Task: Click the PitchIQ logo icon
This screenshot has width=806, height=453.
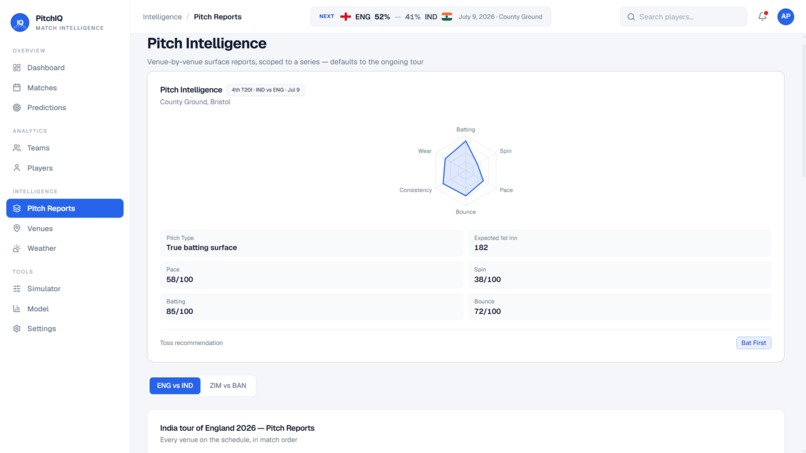Action: [x=20, y=23]
